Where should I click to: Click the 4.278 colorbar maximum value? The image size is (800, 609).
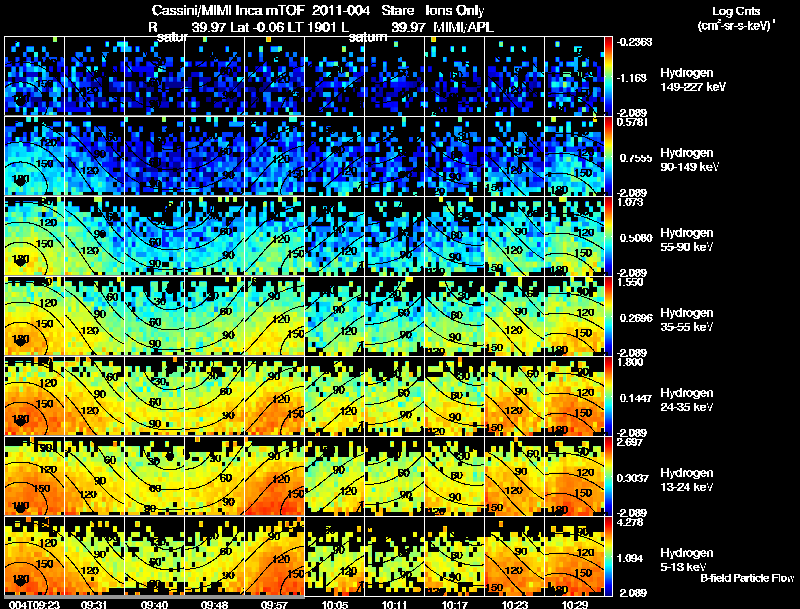(630, 523)
